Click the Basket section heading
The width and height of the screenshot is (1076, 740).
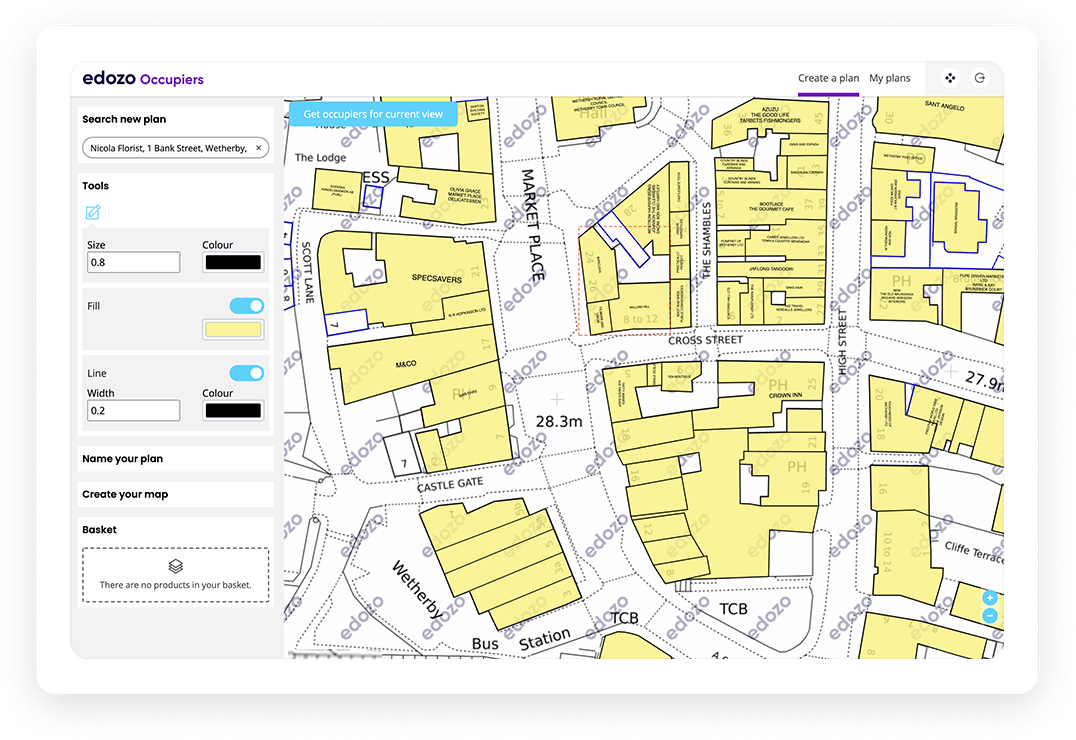100,529
